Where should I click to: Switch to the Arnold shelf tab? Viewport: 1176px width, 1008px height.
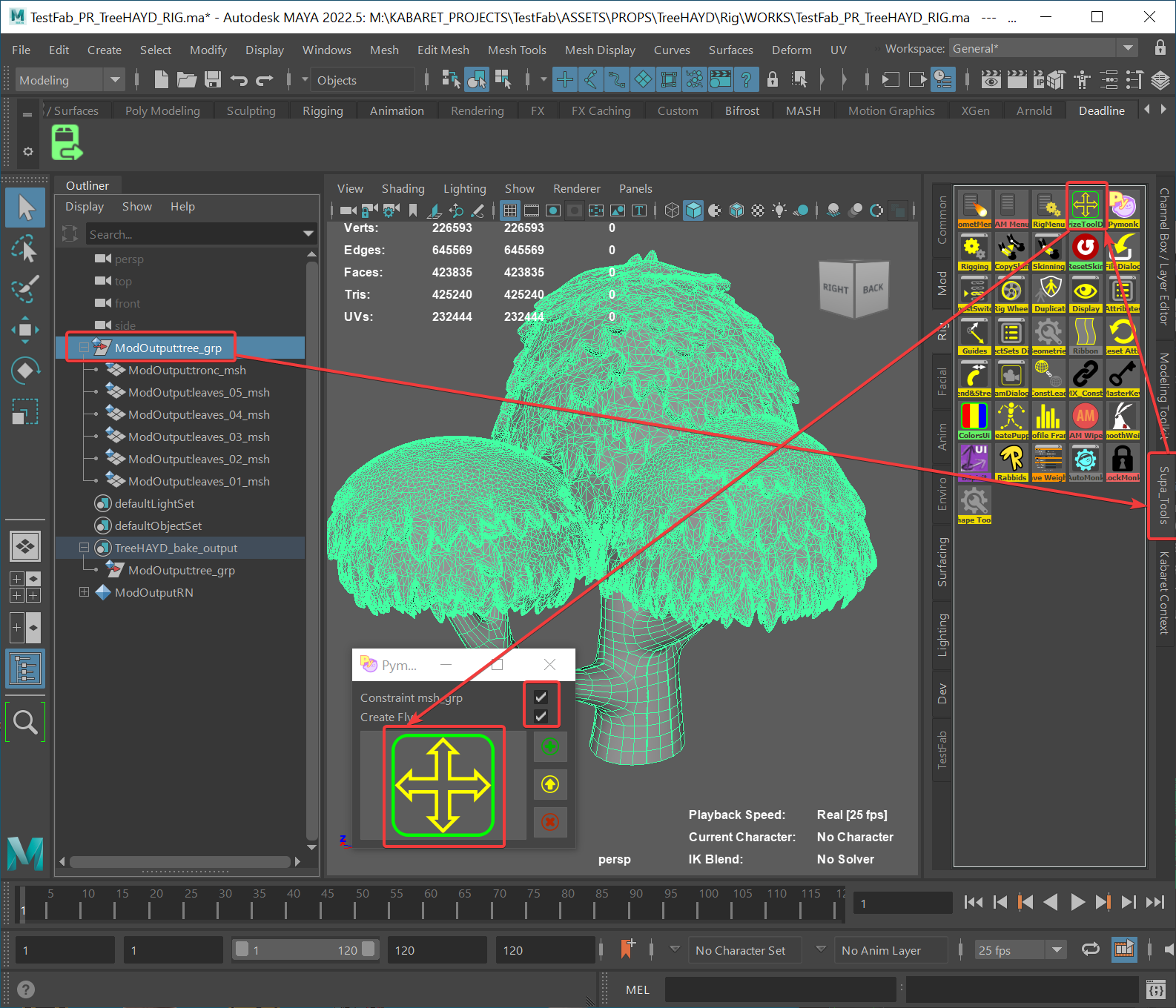click(1034, 110)
